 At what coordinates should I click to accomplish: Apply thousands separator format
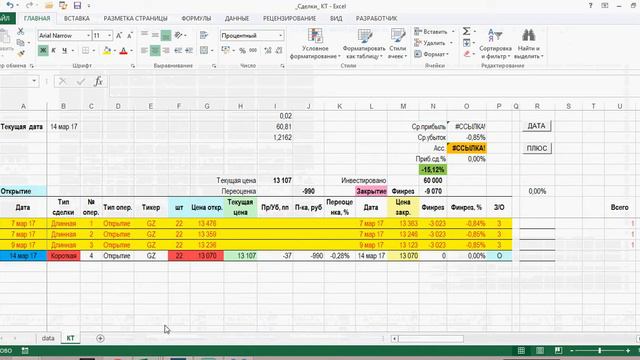tap(253, 51)
